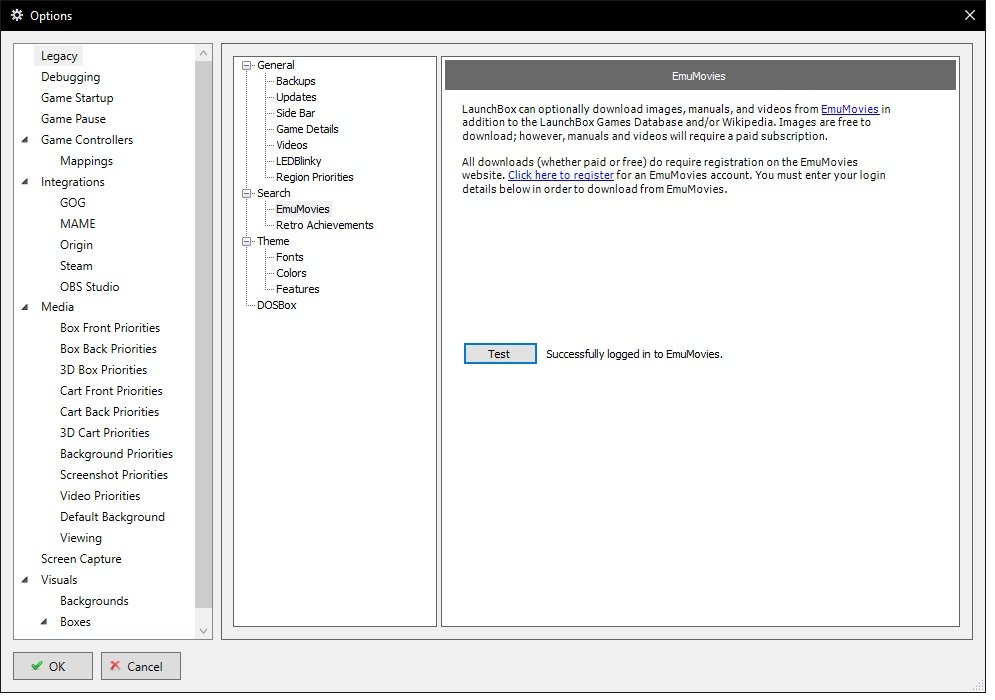Image resolution: width=995 pixels, height=700 pixels.
Task: Select Fonts under Theme
Action: (289, 257)
